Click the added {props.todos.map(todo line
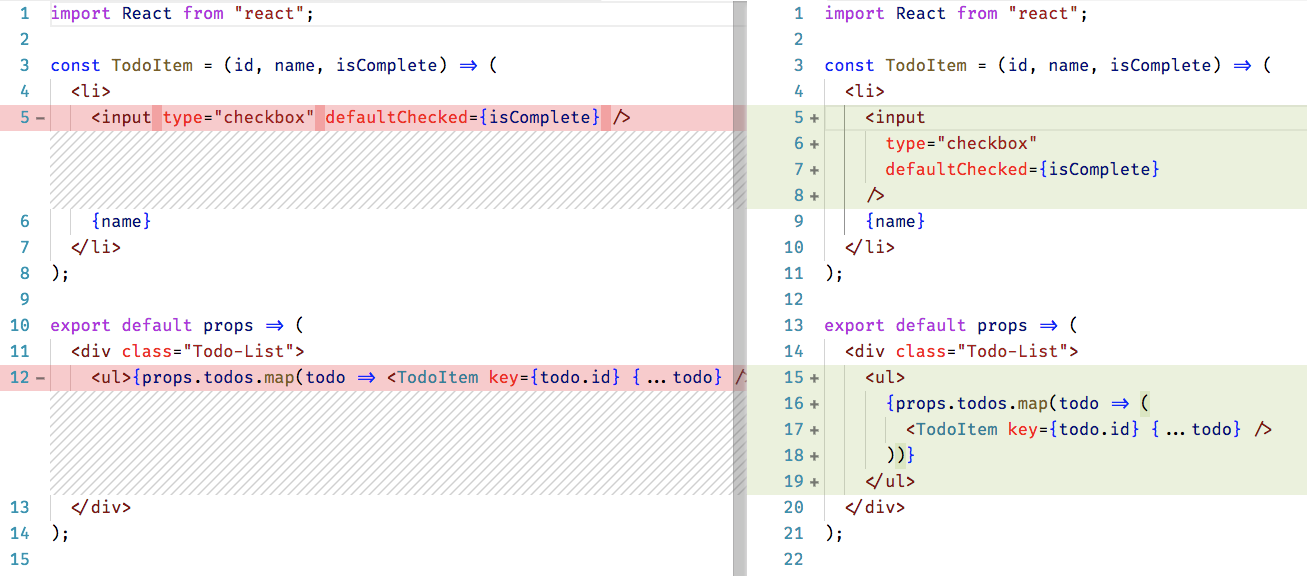 click(1018, 404)
